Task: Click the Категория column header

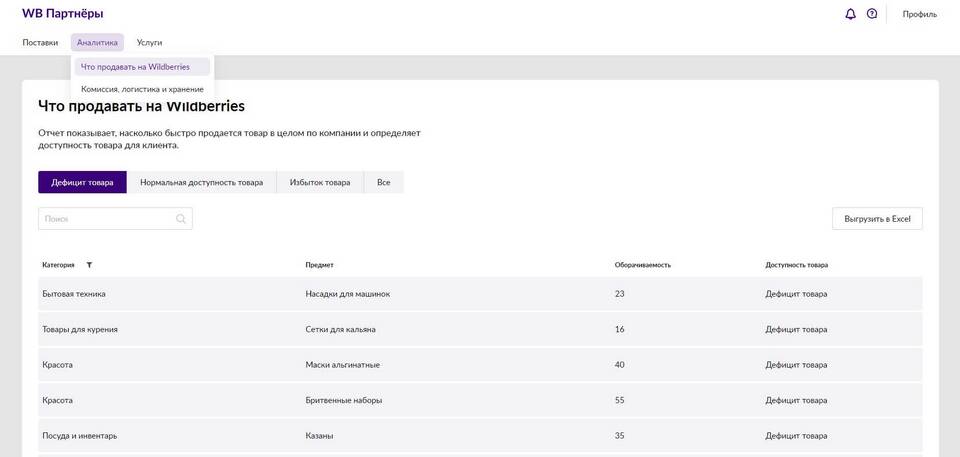Action: [x=58, y=265]
